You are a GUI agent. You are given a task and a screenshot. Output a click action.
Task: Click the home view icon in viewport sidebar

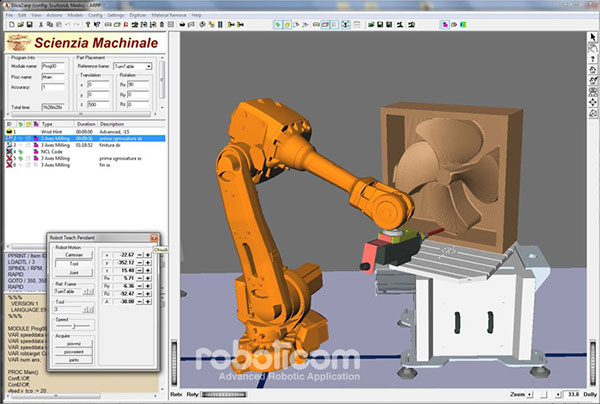(593, 70)
